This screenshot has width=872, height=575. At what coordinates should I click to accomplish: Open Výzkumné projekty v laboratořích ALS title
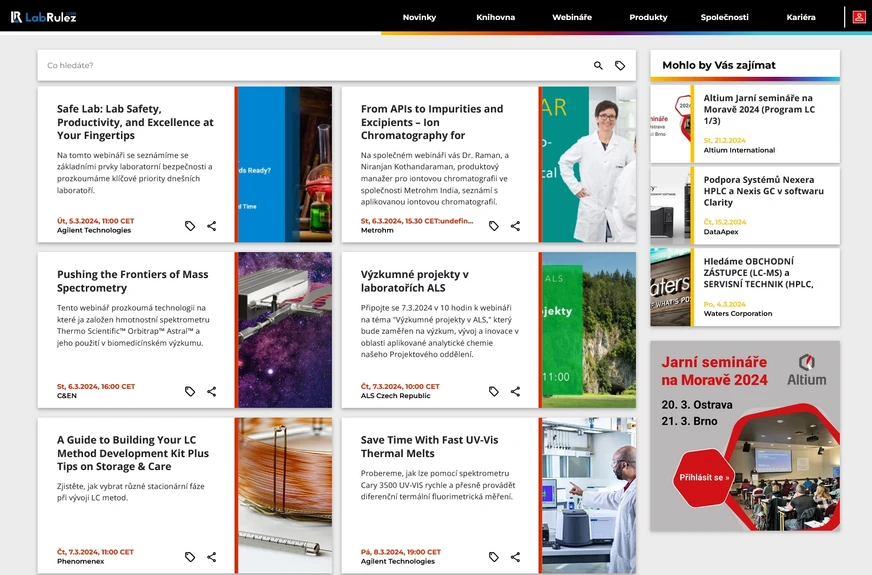click(x=414, y=281)
